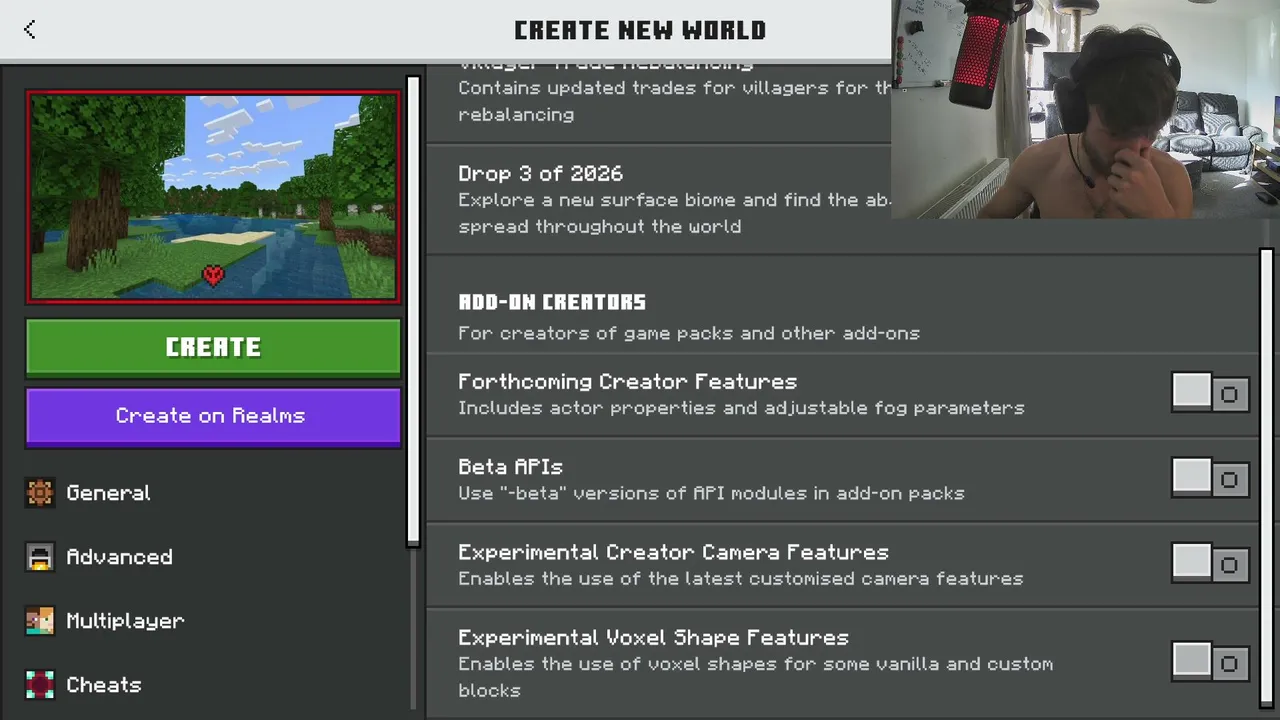Click the camera features description text
The width and height of the screenshot is (1280, 720).
click(x=741, y=579)
